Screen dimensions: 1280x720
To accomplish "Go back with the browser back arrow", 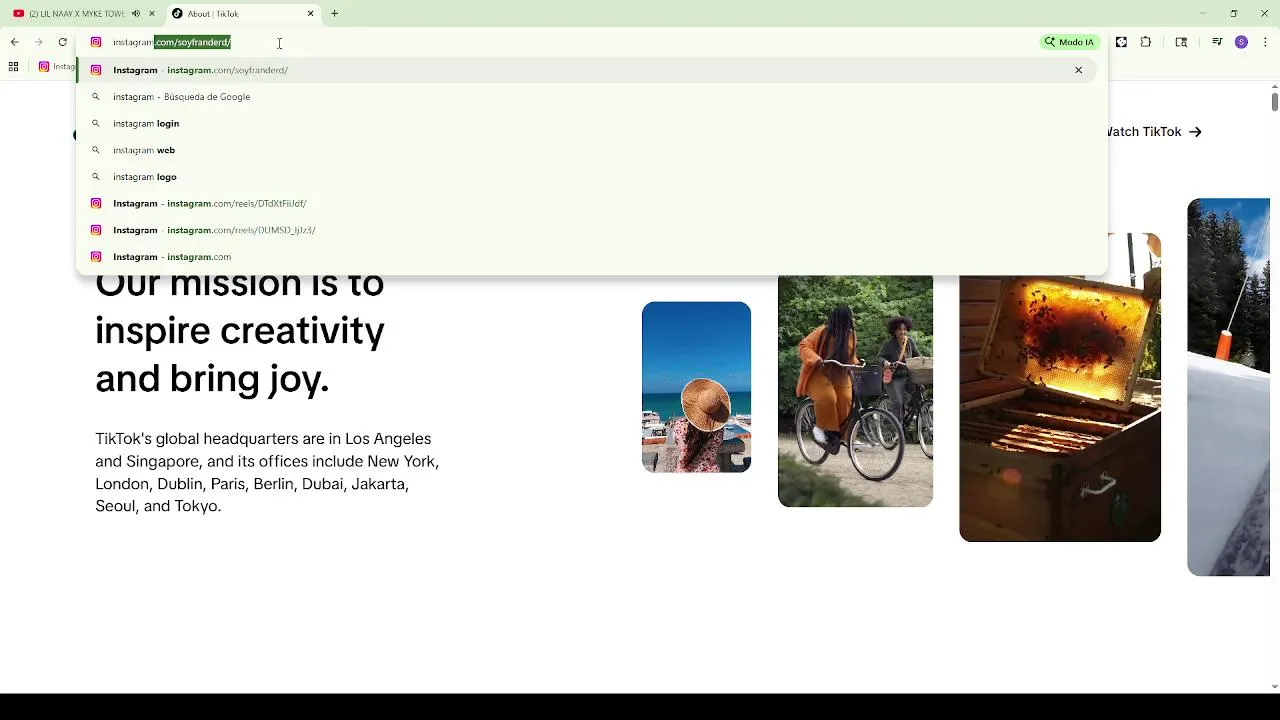I will (x=15, y=42).
